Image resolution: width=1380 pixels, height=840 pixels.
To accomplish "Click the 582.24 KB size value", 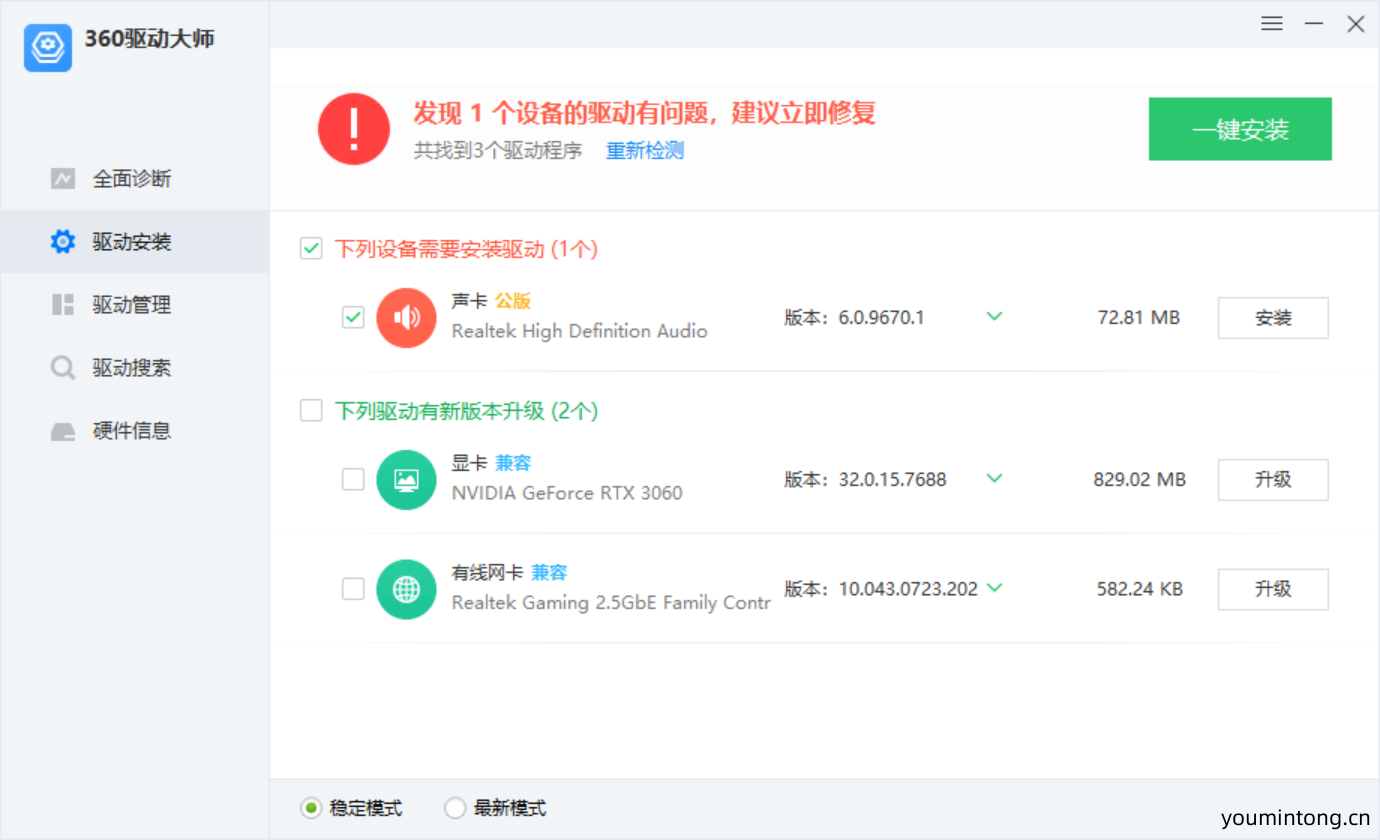I will click(x=1140, y=589).
